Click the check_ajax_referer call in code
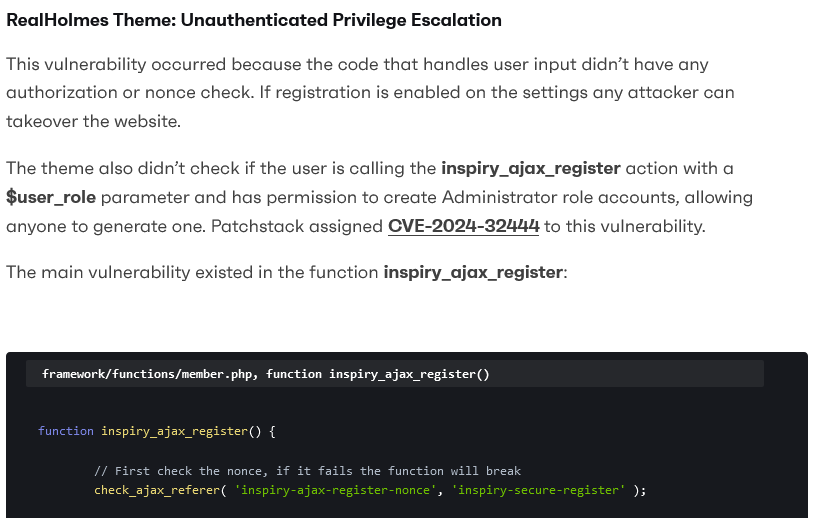Screen dimensions: 815x518 tap(157, 490)
